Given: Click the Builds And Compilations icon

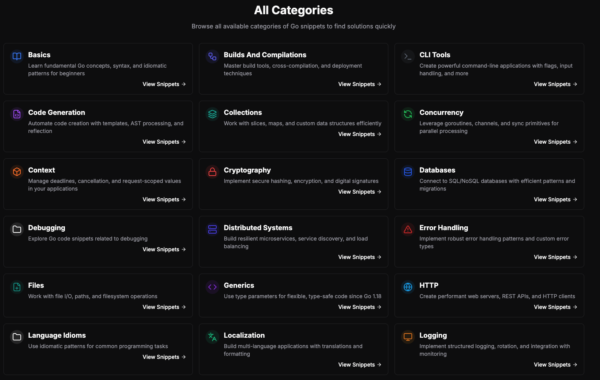Looking at the screenshot, I should pyautogui.click(x=212, y=56).
